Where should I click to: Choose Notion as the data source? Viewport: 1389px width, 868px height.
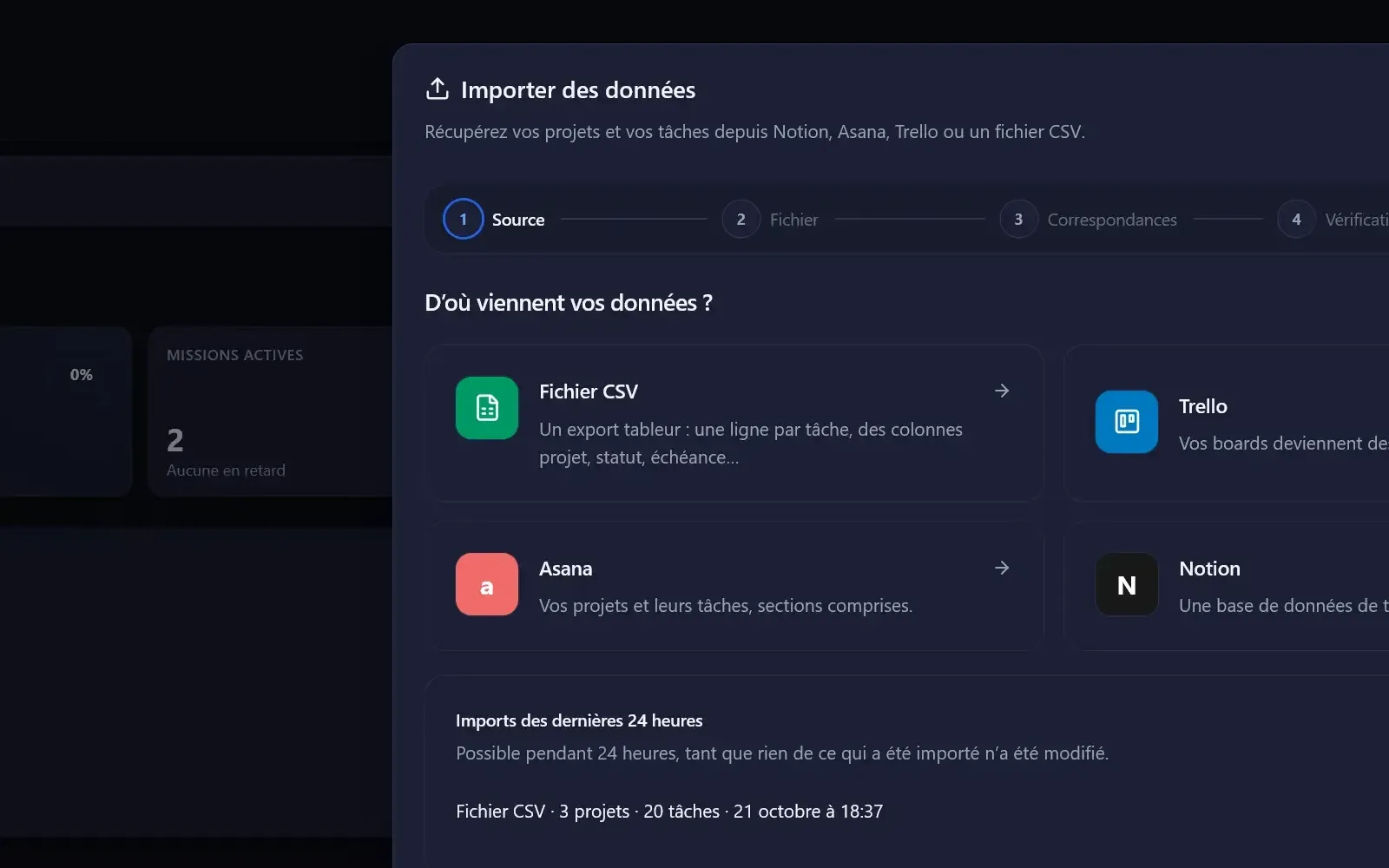(x=1227, y=586)
